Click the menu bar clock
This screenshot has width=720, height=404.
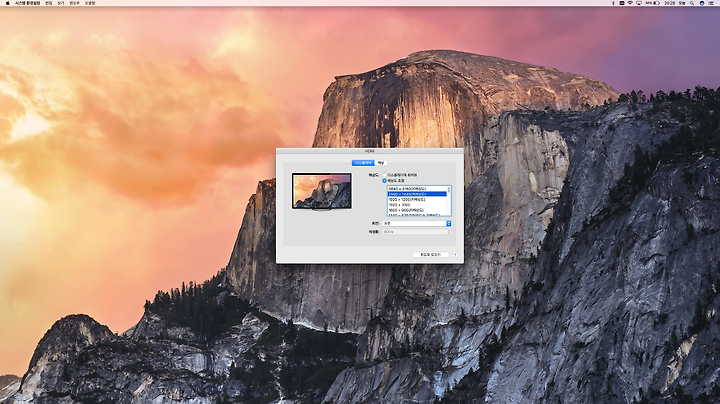[x=675, y=3]
